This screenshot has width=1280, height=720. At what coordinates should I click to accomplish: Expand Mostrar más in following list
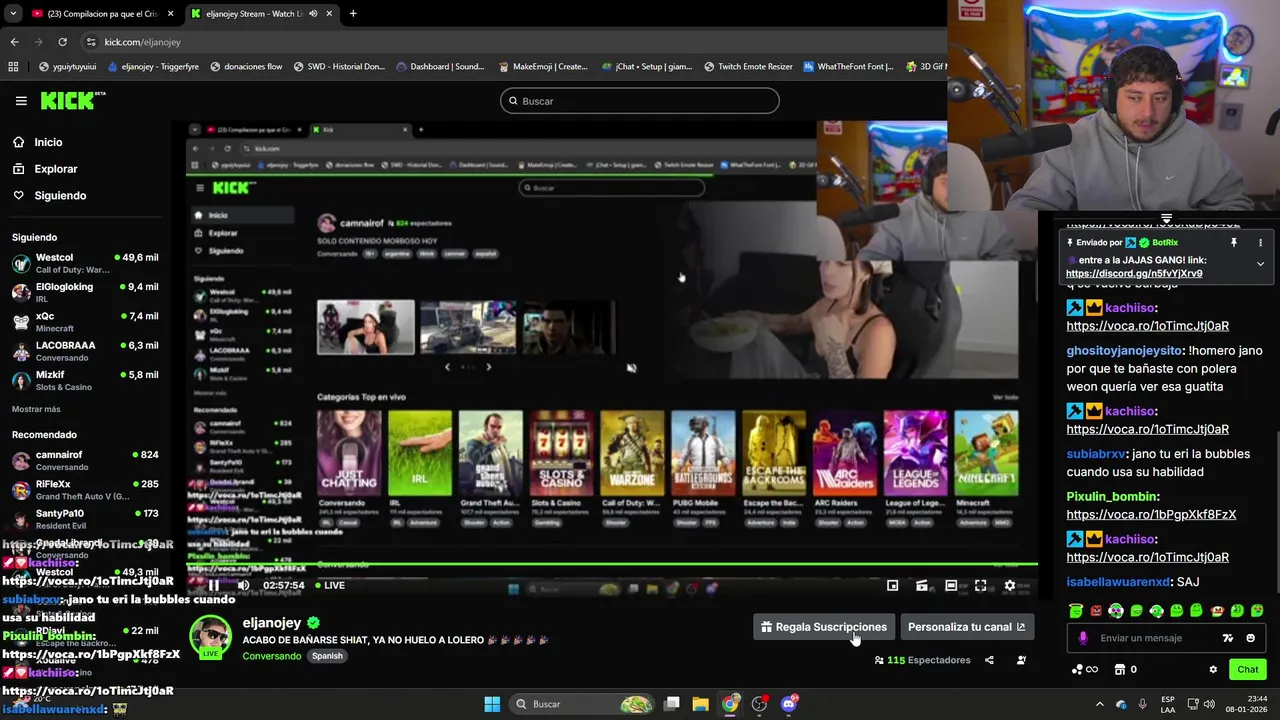36,409
